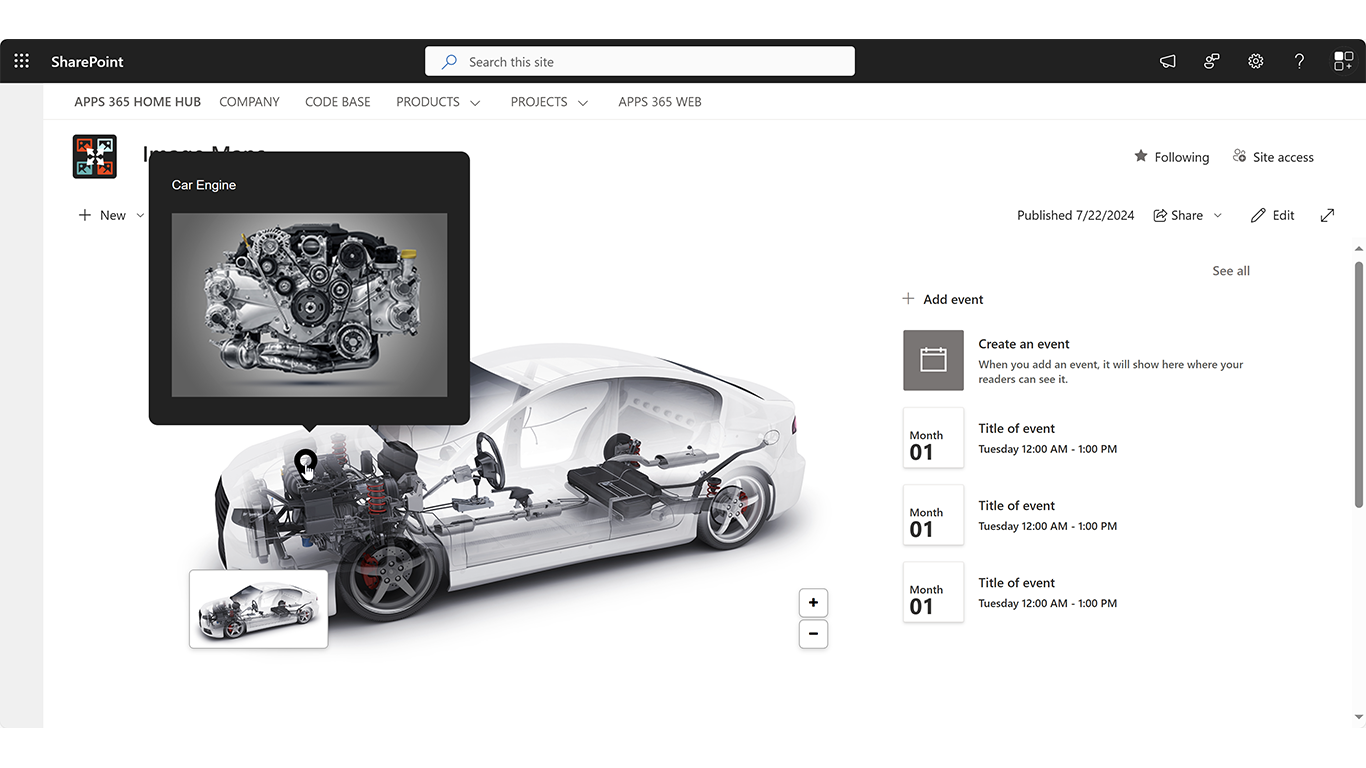1366x768 pixels.
Task: Open the See all events link
Action: [x=1231, y=271]
